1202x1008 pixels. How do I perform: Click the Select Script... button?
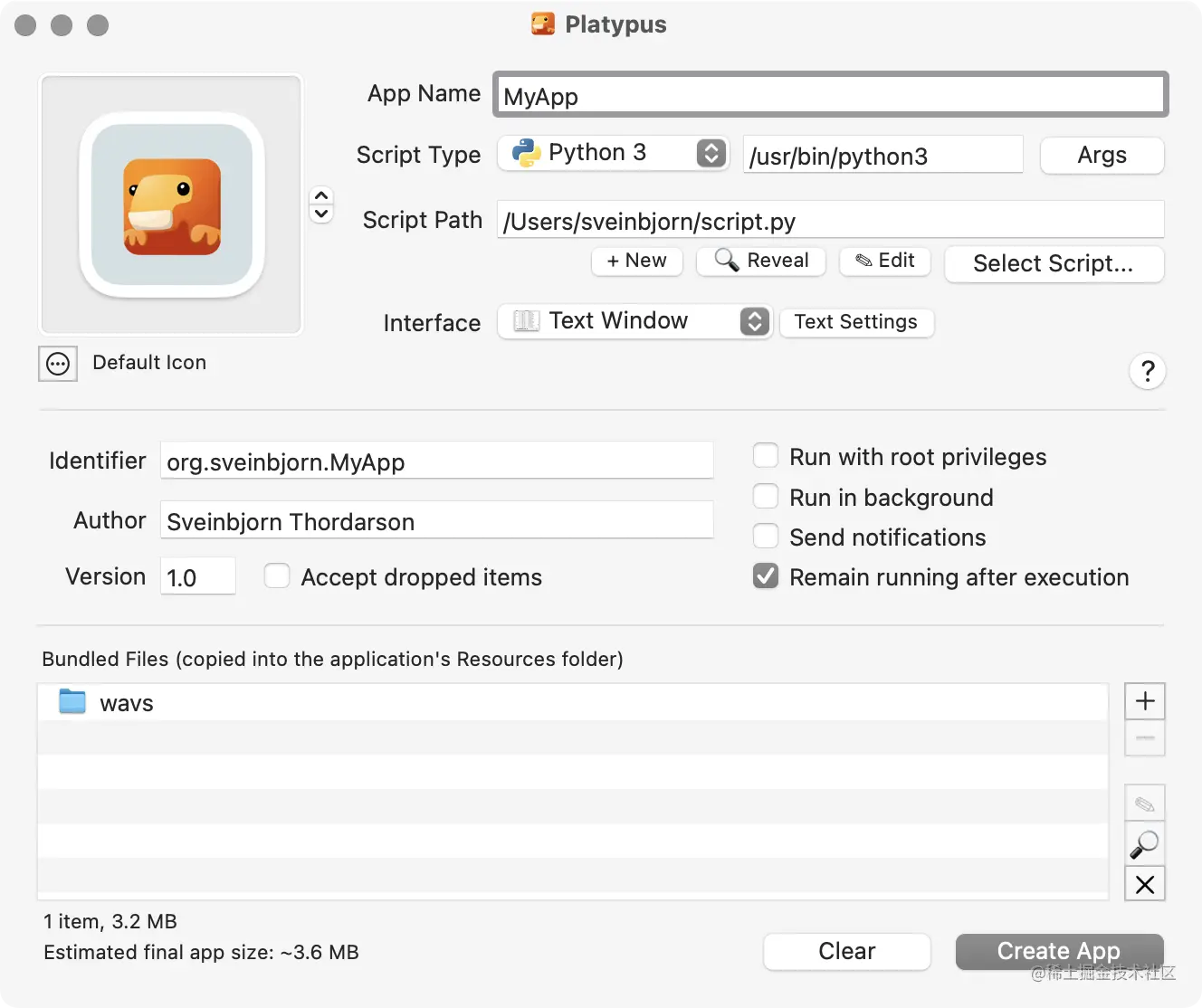(1054, 264)
